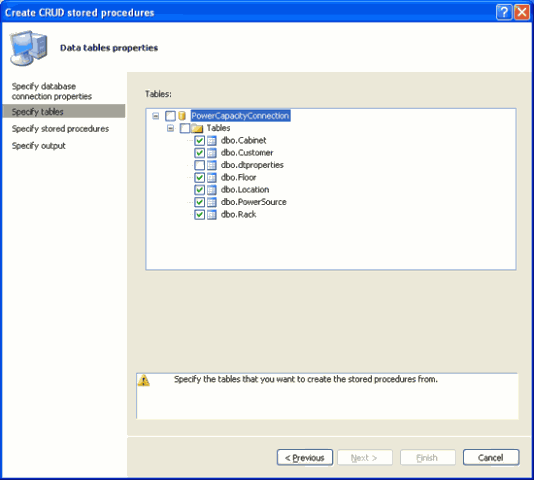Close the Create CRUD stored procedures dialog
Image resolution: width=534 pixels, height=480 pixels.
point(522,12)
